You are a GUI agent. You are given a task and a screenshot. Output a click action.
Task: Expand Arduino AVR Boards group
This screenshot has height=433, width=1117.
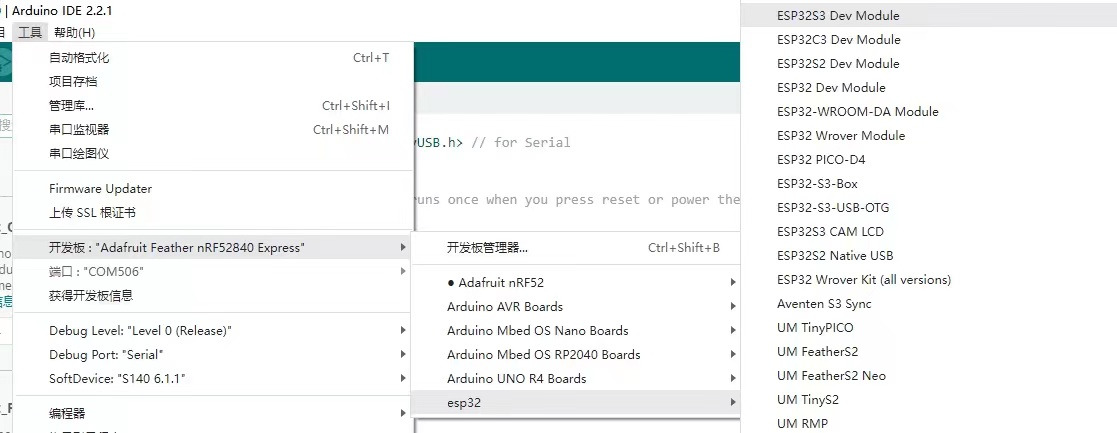tap(576, 307)
